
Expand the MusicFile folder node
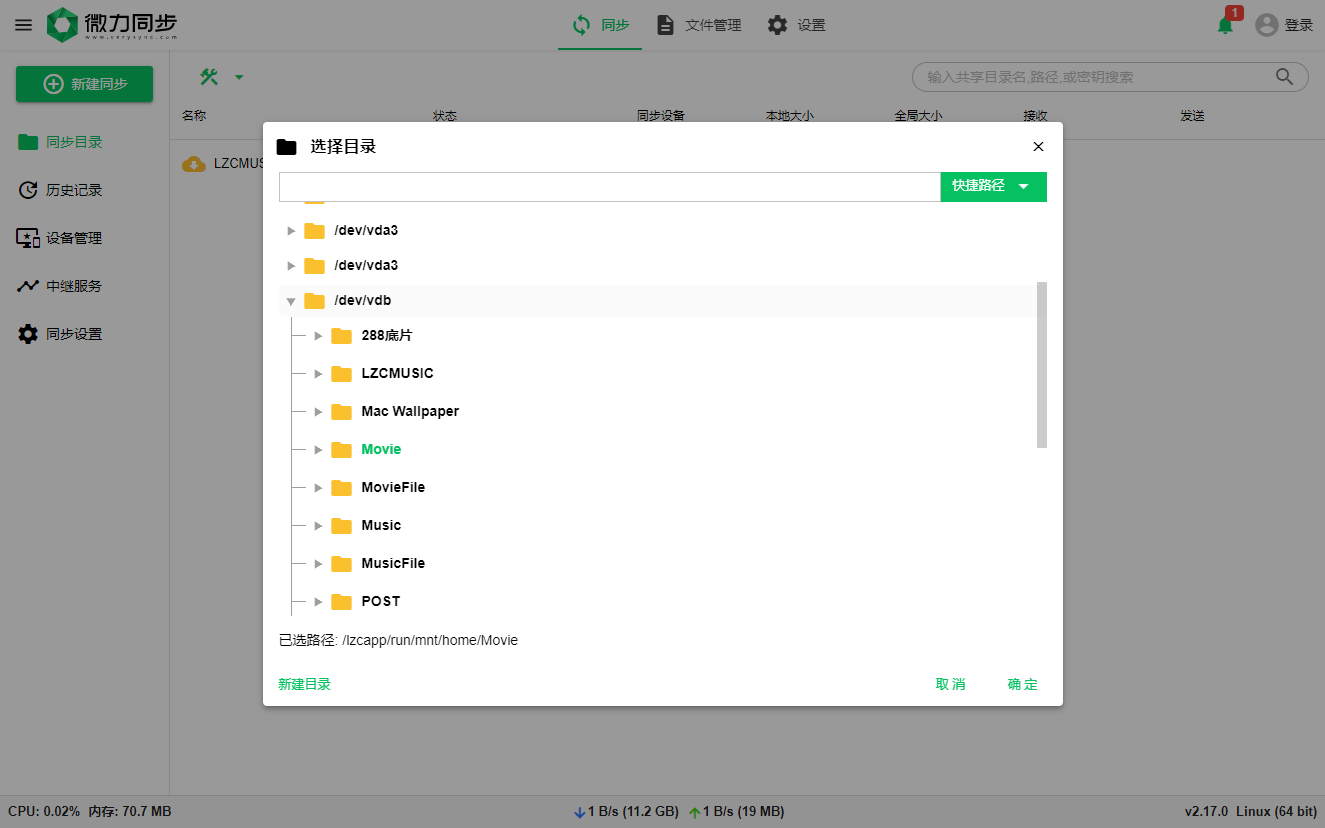[318, 563]
